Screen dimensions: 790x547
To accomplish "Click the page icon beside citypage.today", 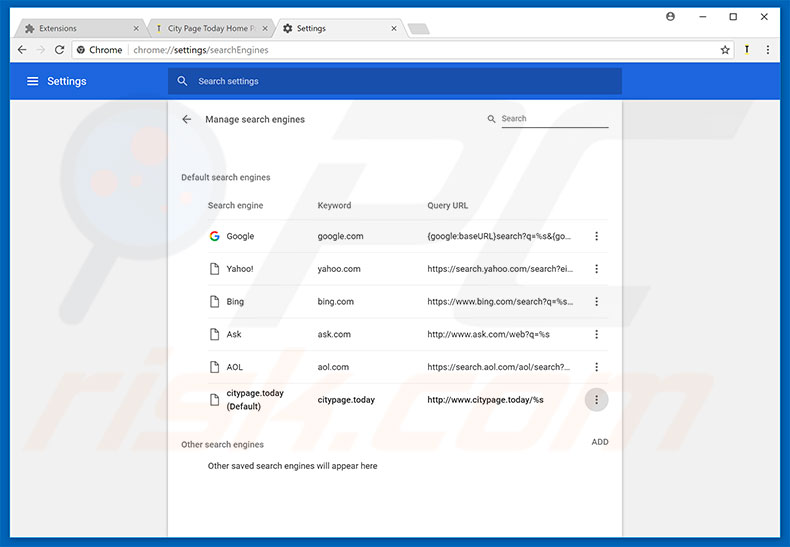I will [x=215, y=400].
